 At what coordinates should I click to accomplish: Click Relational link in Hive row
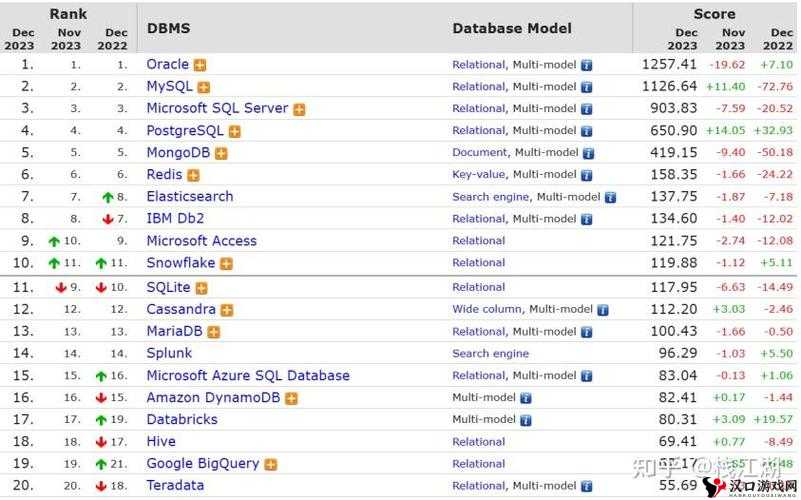point(479,442)
